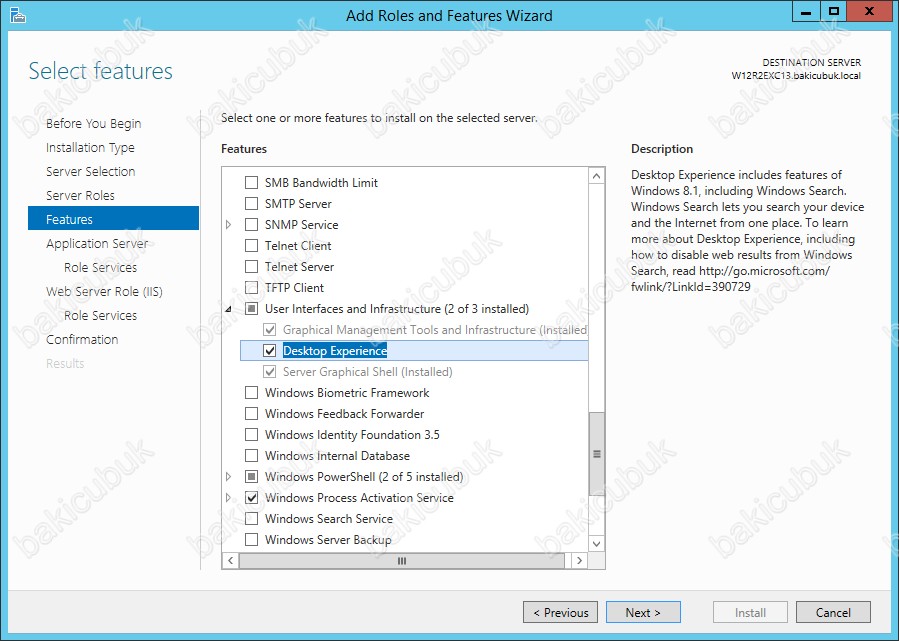
Task: Enable the Telnet Server feature checkbox
Action: [x=251, y=267]
